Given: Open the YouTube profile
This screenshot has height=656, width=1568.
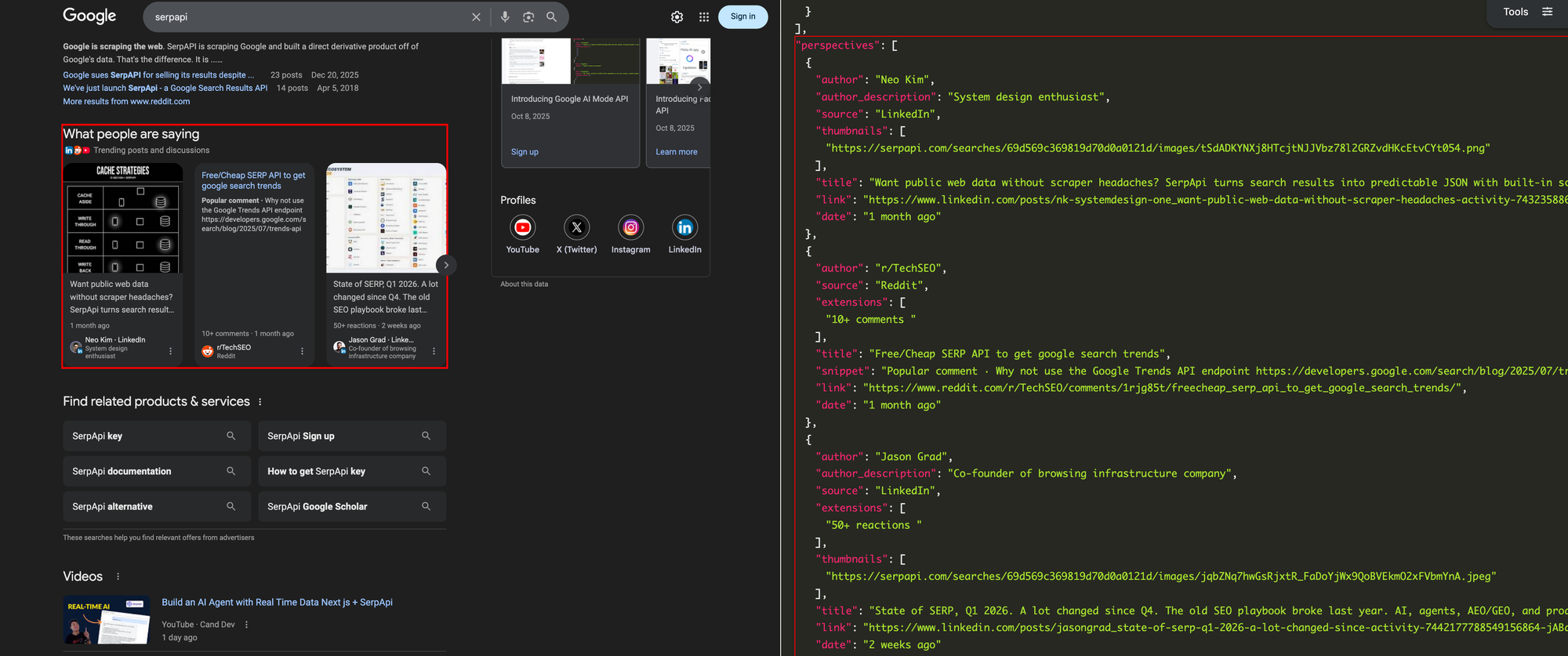Looking at the screenshot, I should 522,234.
